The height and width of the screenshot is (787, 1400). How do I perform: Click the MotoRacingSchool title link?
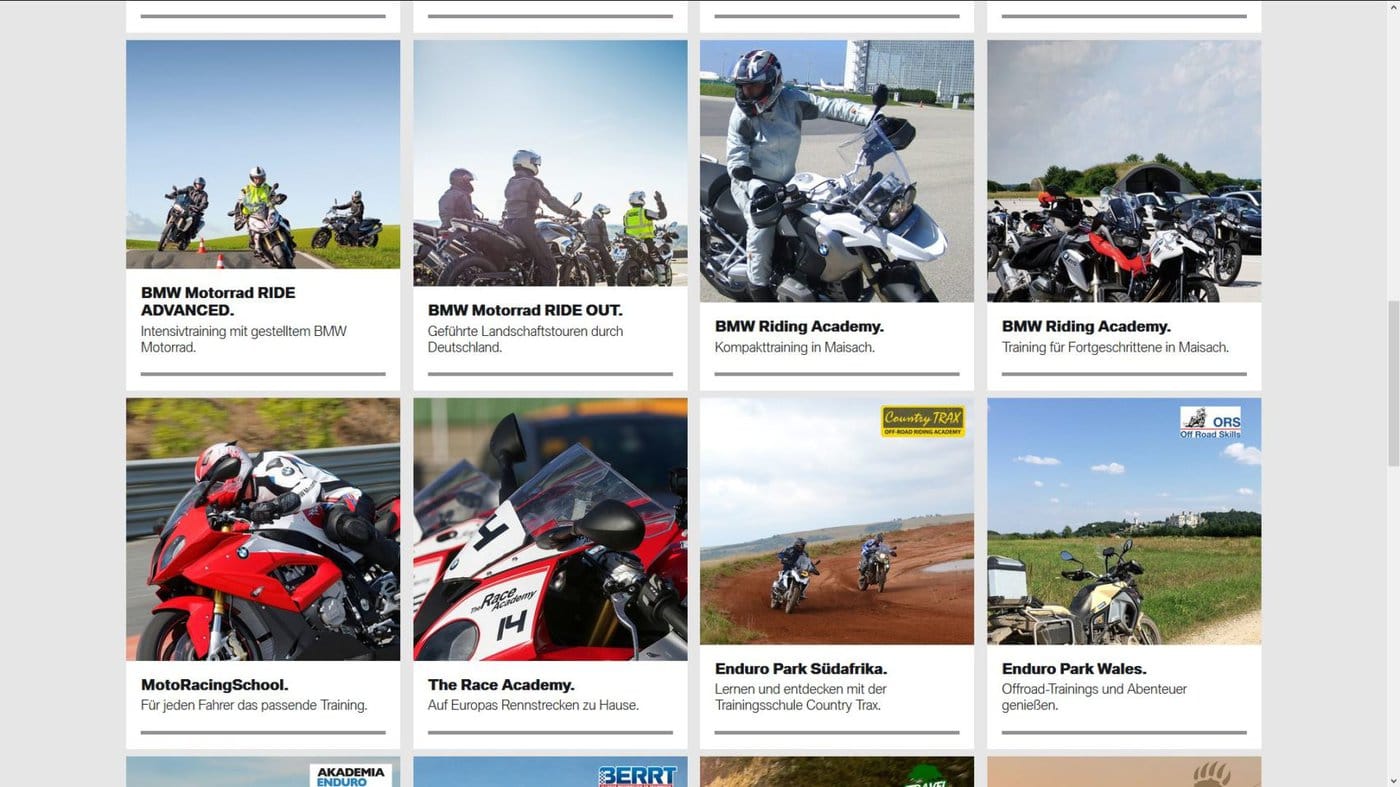215,685
